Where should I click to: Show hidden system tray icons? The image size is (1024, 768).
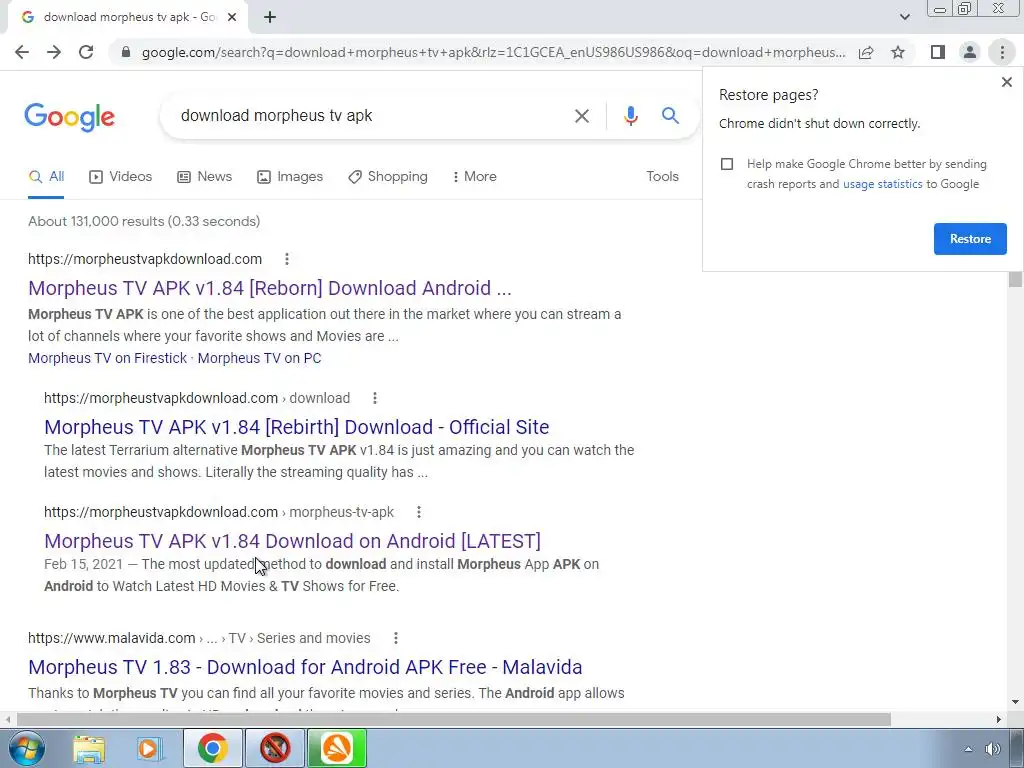[968, 749]
